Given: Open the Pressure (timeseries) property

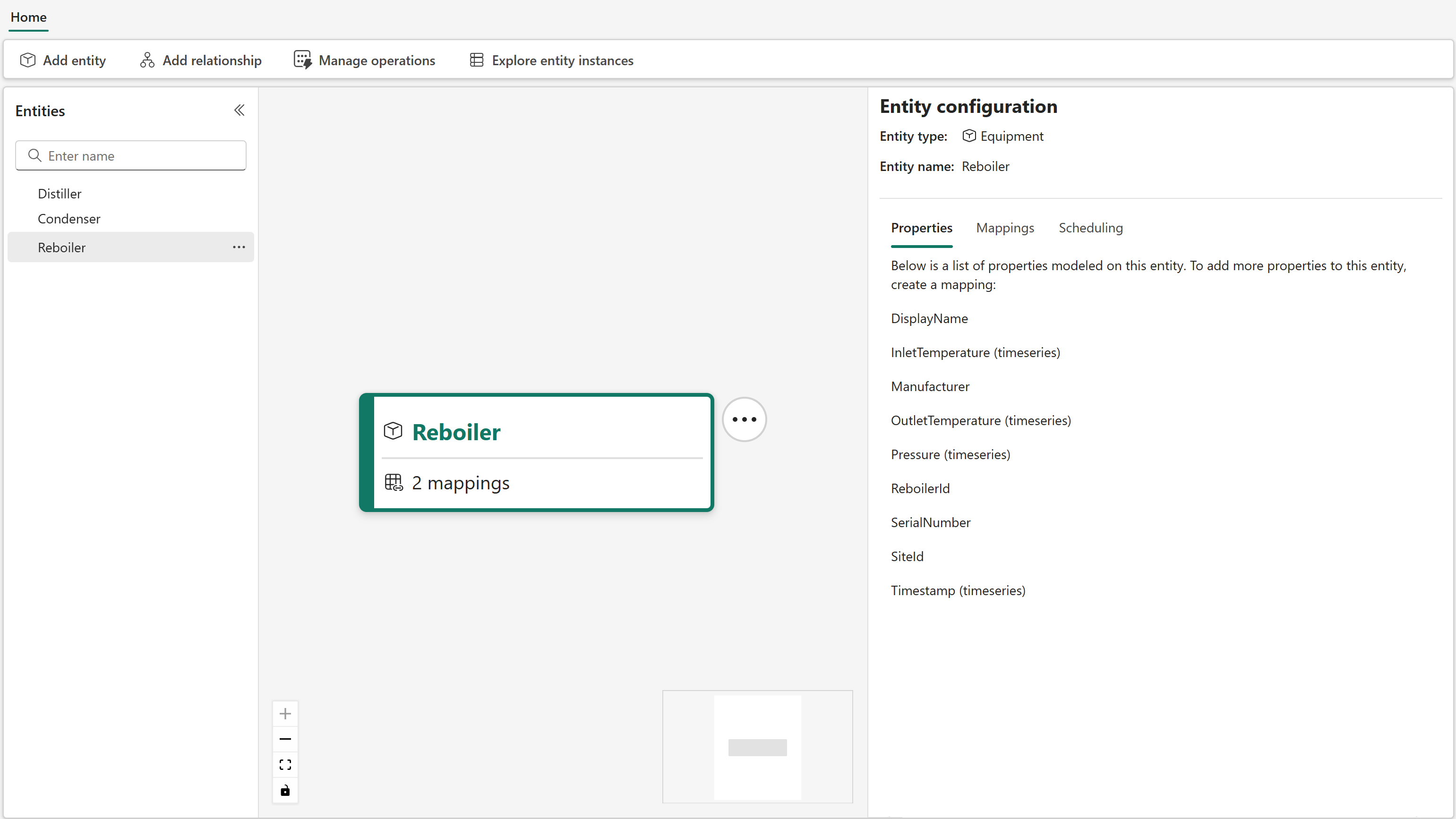Looking at the screenshot, I should (950, 454).
